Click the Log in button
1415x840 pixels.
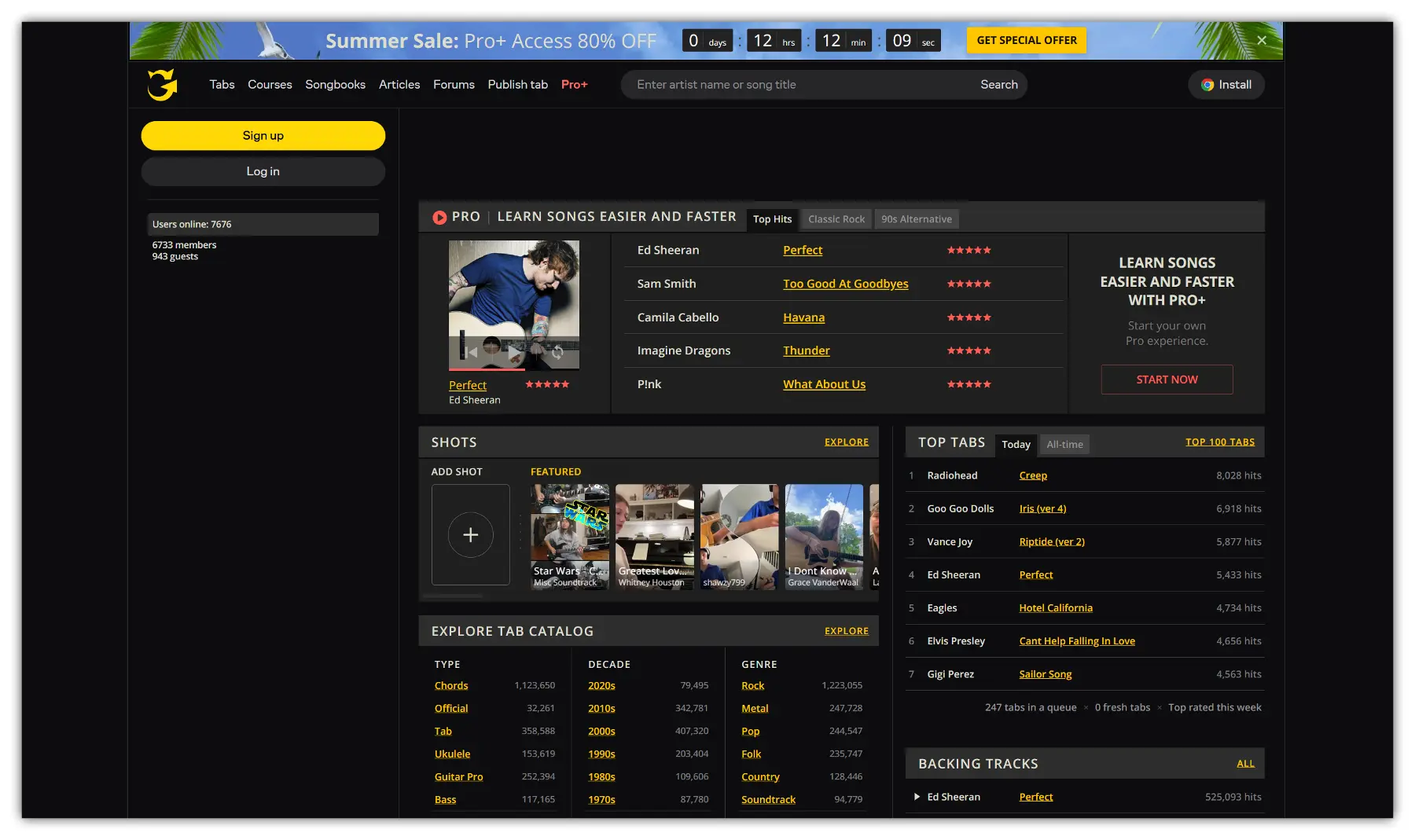[x=263, y=171]
